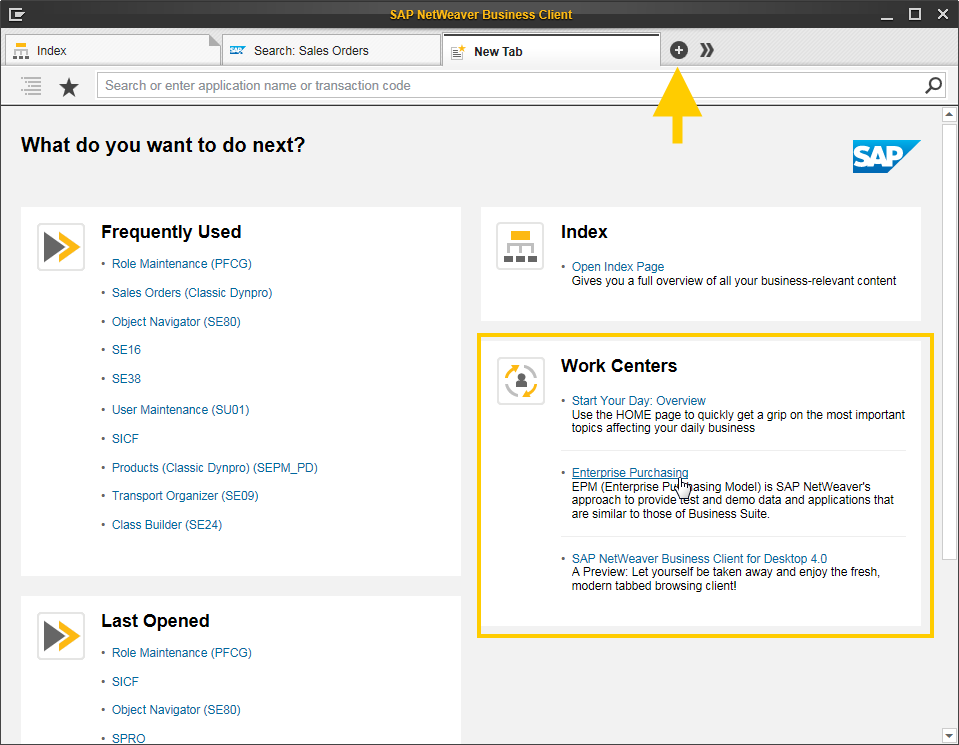The width and height of the screenshot is (959, 745).
Task: Launch Object Navigator (SE80) from Frequently Used
Action: coord(176,322)
